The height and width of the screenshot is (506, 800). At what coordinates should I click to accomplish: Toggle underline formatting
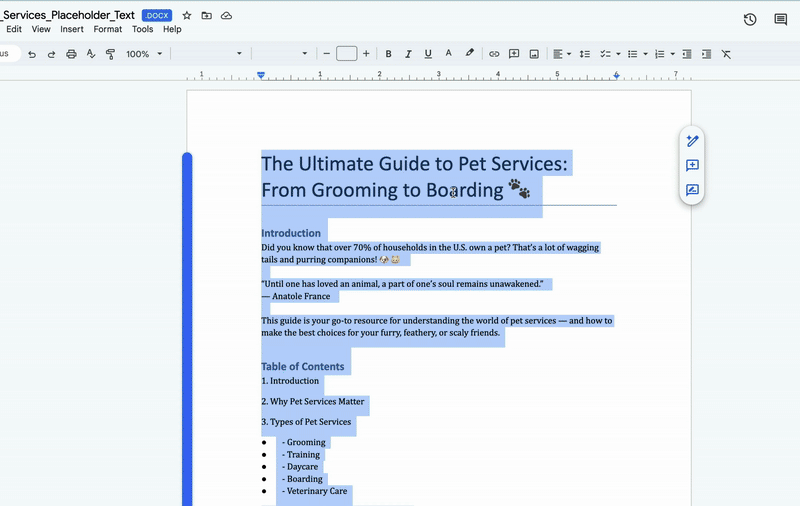point(428,54)
